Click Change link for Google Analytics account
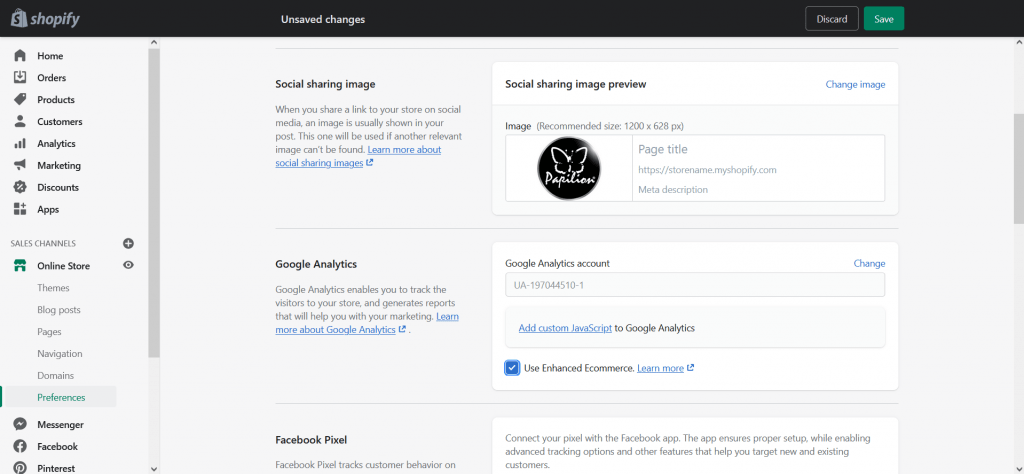This screenshot has width=1024, height=474. [x=869, y=264]
